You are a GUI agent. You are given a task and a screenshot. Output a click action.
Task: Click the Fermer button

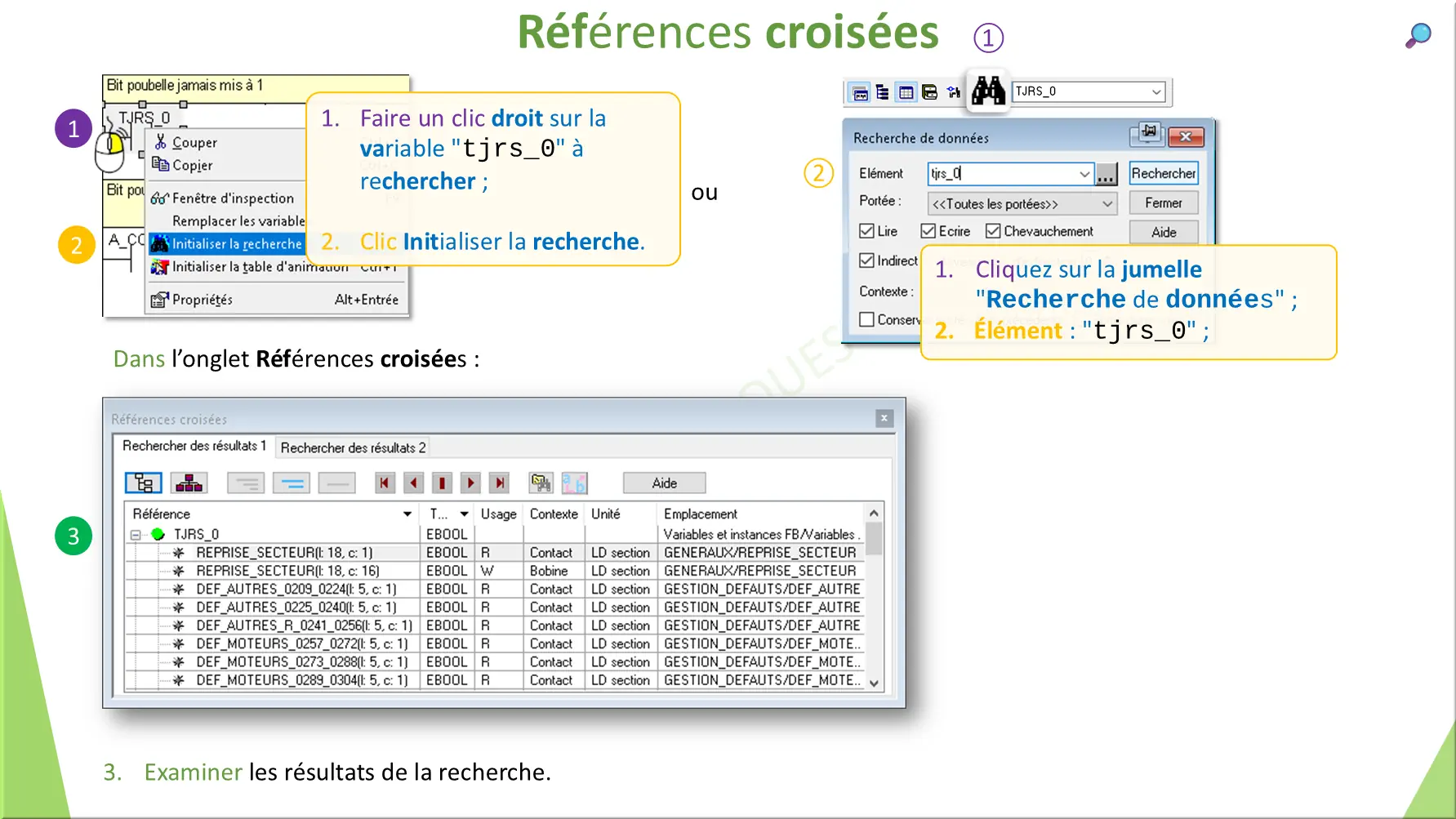[x=1163, y=203]
